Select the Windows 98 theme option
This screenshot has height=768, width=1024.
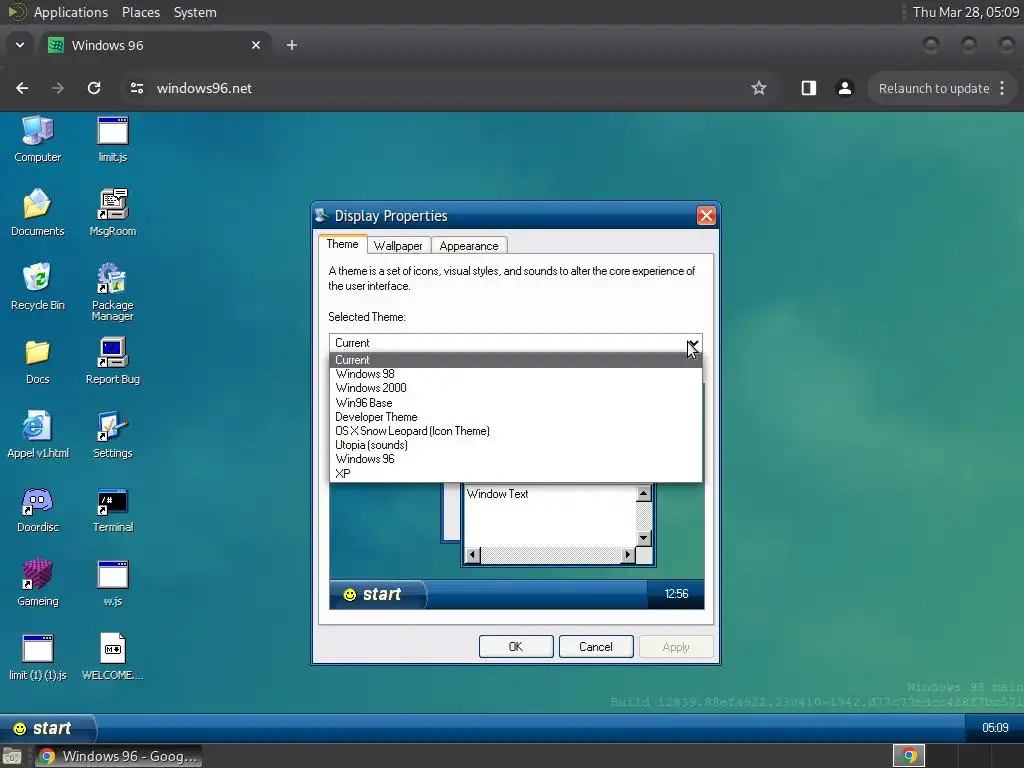[516, 374]
